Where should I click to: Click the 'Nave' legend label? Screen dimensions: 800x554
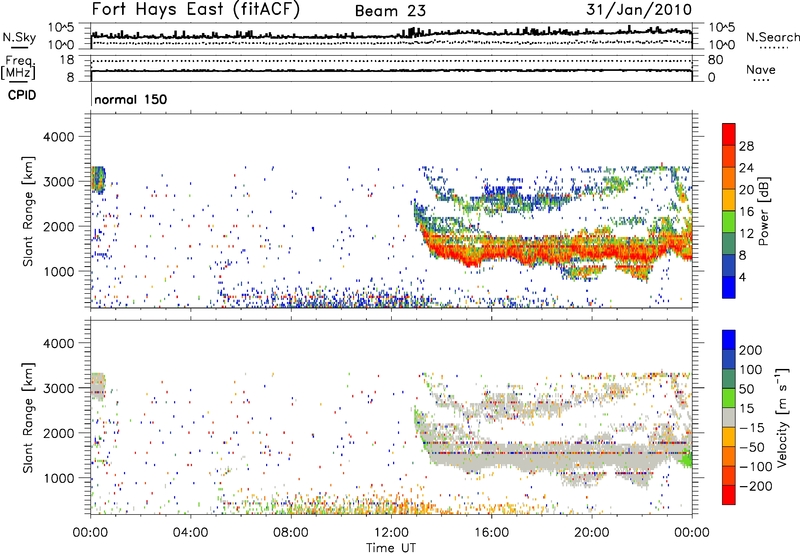tap(760, 69)
